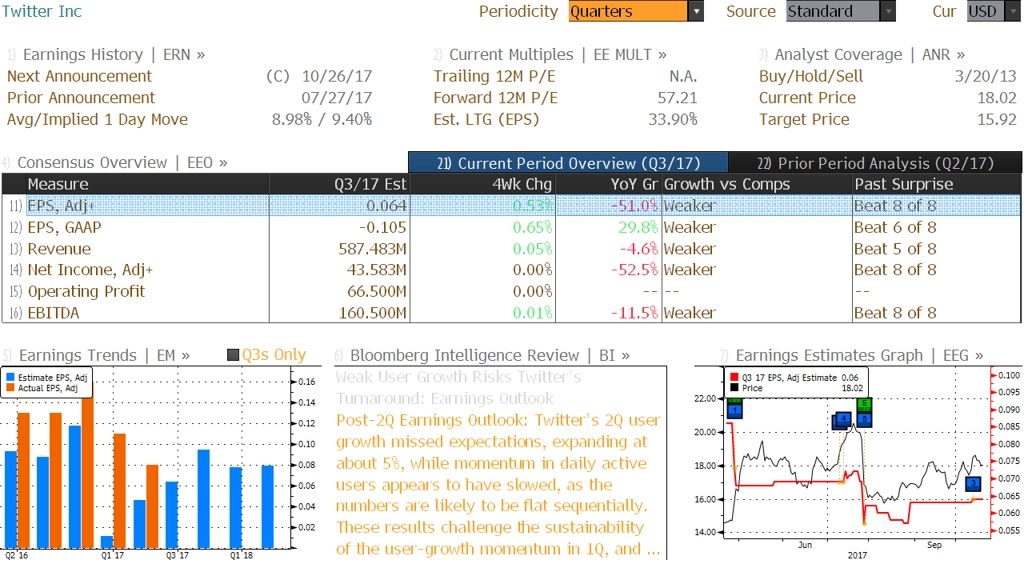Screen dimensions: 1024x564
Task: Open blue event marker 5 on graph
Action: click(x=864, y=419)
